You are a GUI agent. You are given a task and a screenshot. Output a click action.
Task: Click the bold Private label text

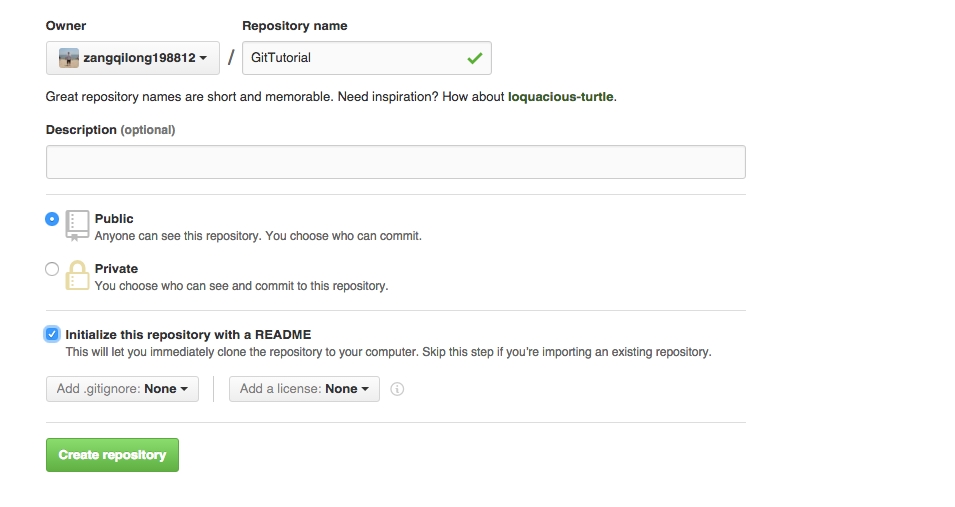click(x=116, y=269)
